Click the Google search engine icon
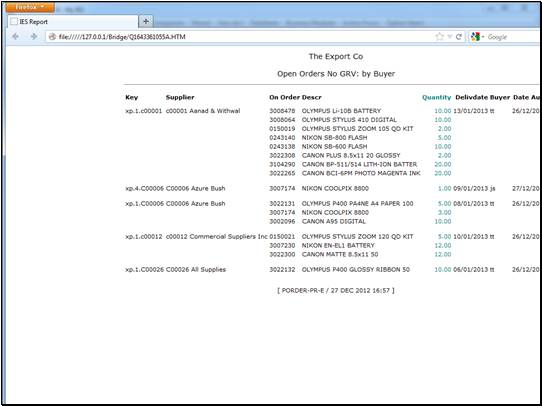The height and width of the screenshot is (406, 542). click(476, 37)
